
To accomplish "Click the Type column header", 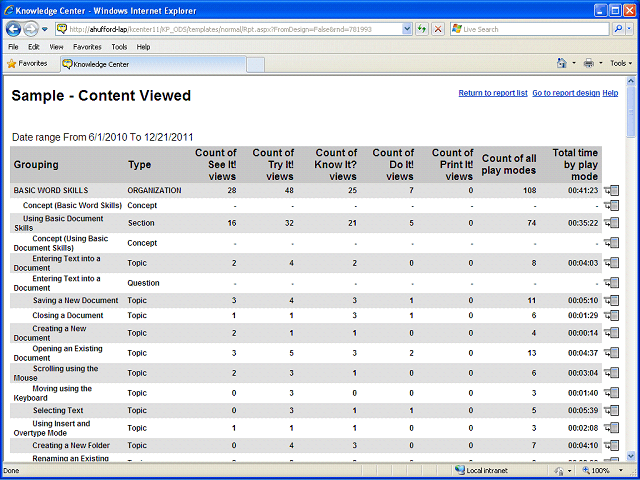I will click(140, 165).
